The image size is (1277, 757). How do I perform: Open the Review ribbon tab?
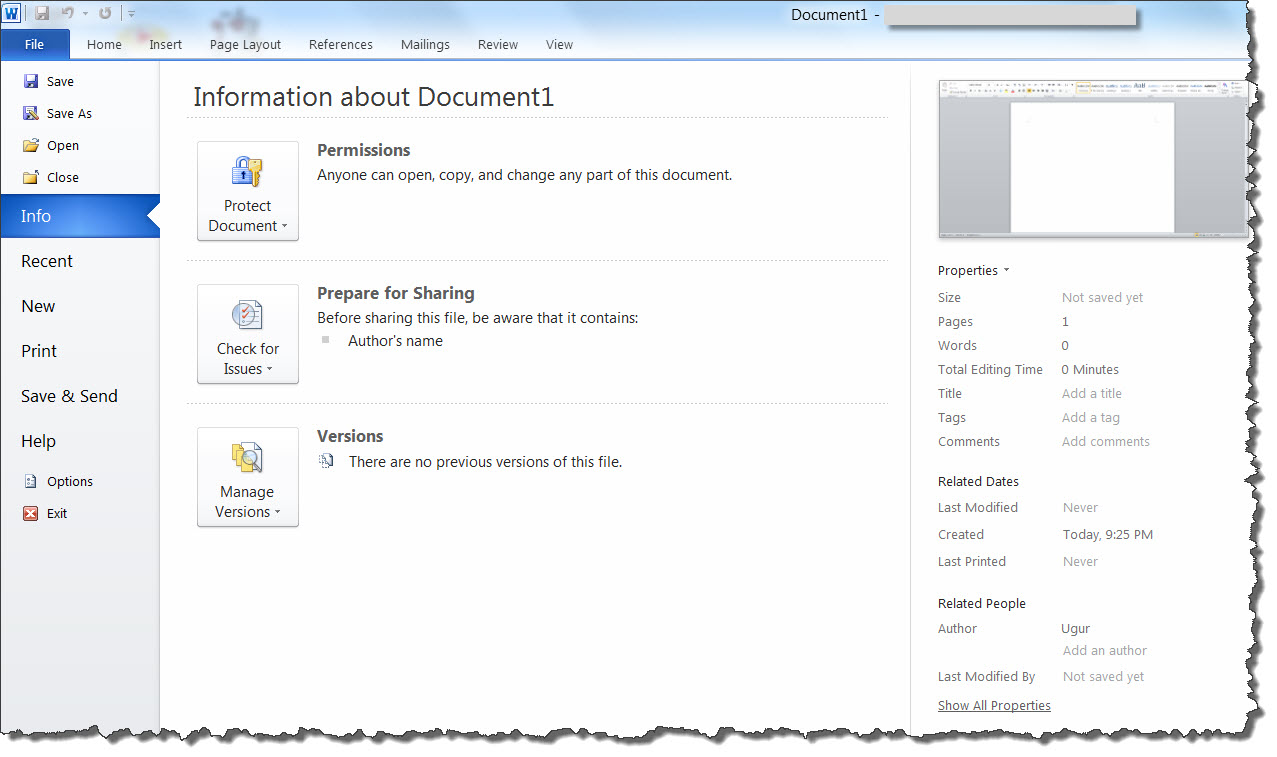(498, 45)
